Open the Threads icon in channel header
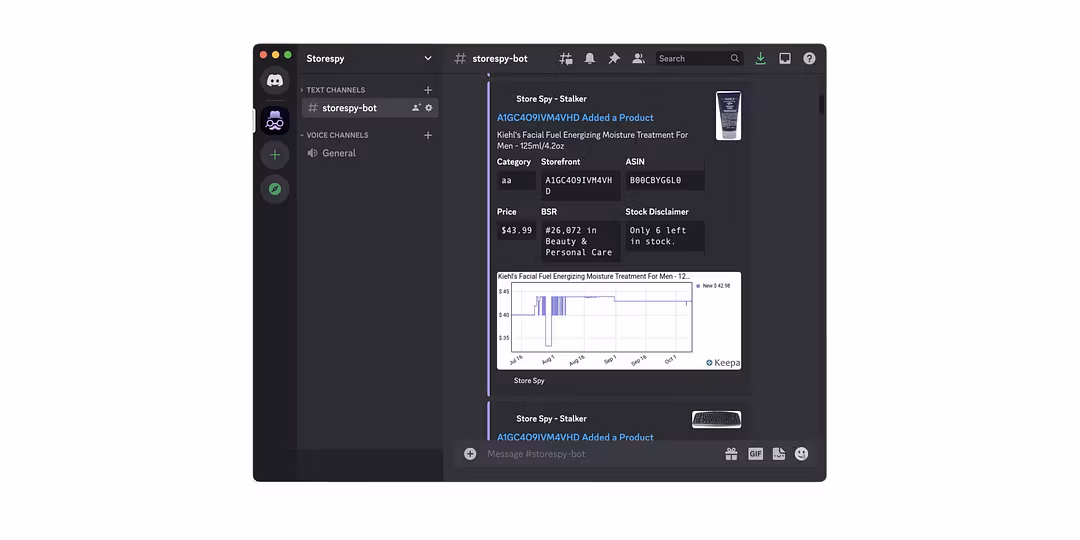1080x540 pixels. (x=566, y=59)
